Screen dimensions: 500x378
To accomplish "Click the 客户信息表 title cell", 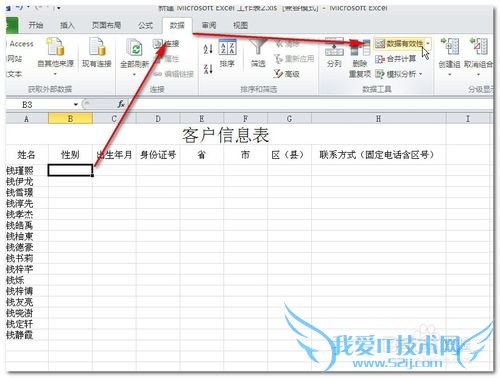I will click(225, 135).
